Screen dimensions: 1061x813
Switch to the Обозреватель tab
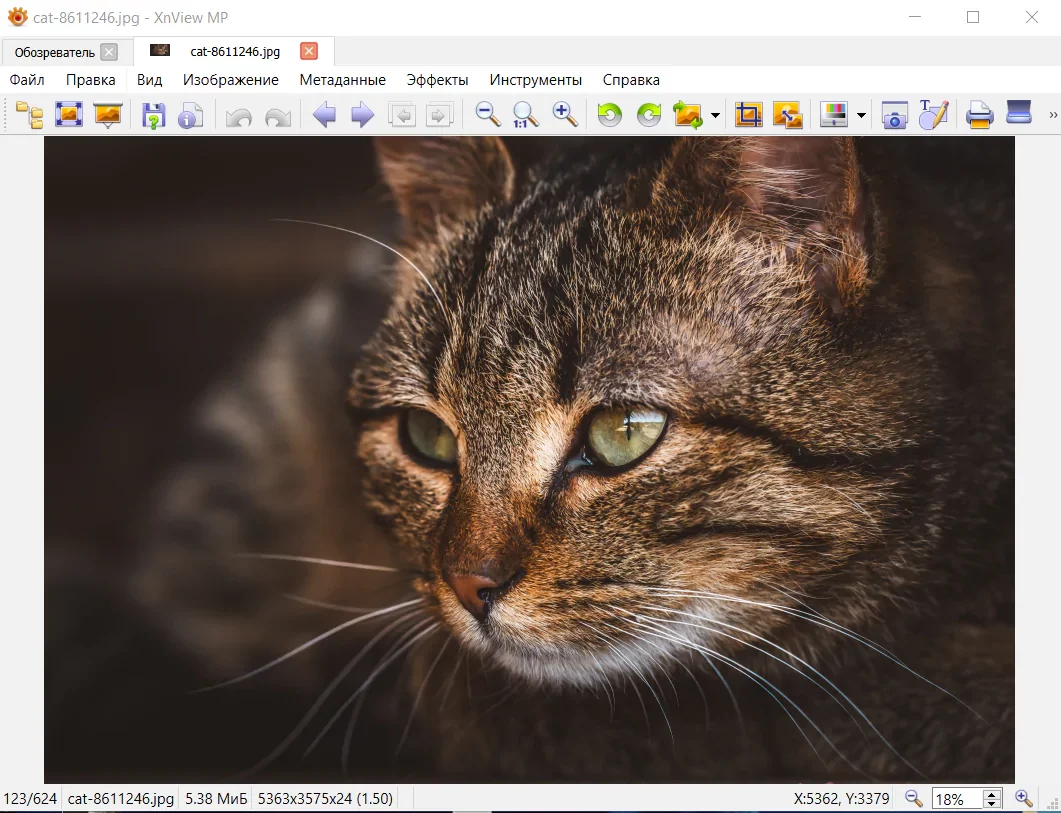(x=55, y=52)
